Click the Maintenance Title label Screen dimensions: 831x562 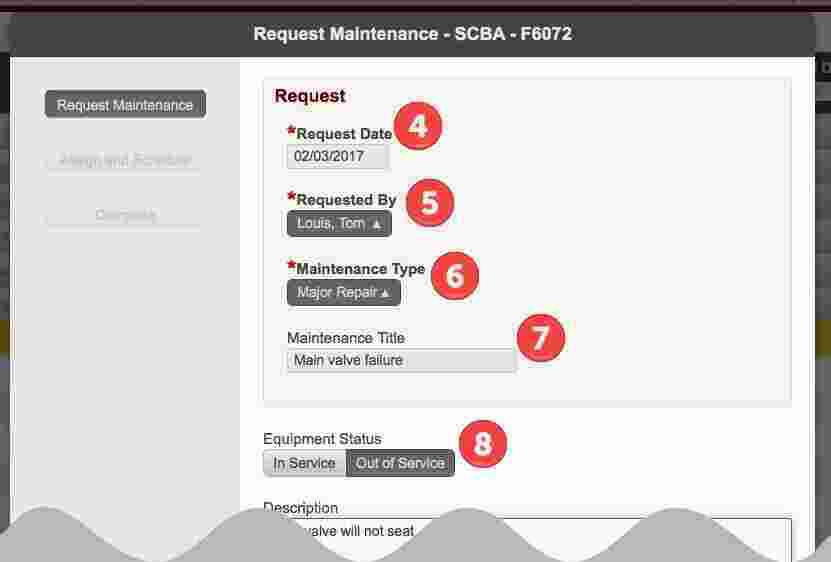pos(346,338)
